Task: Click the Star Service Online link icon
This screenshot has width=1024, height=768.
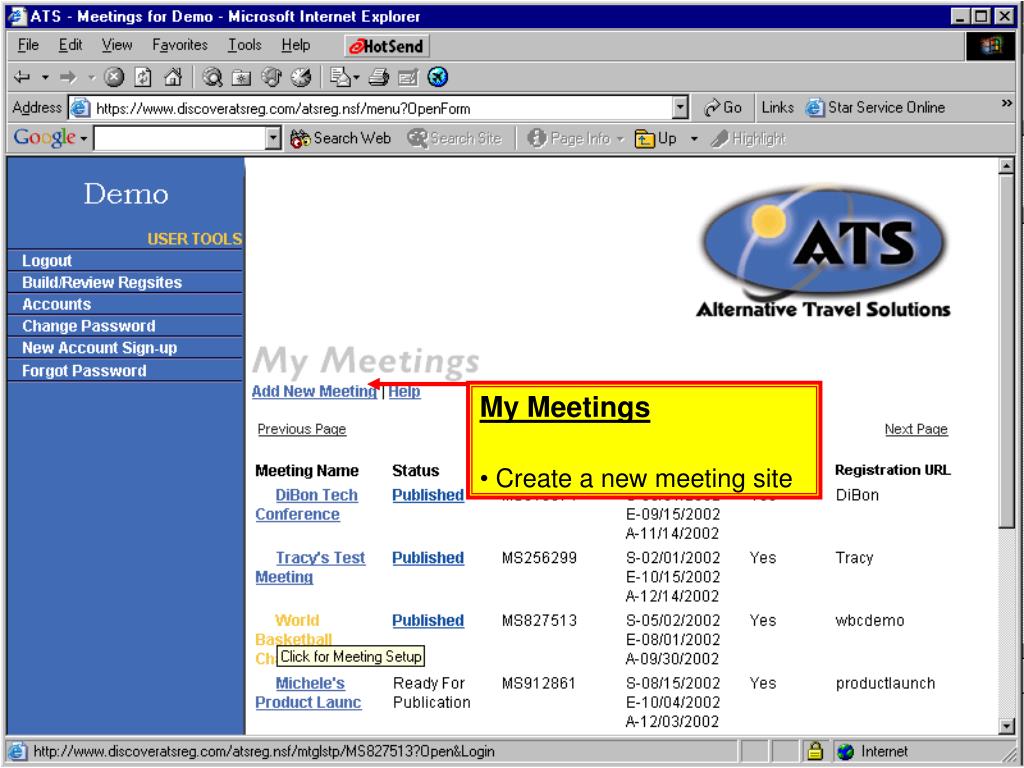Action: [x=815, y=107]
